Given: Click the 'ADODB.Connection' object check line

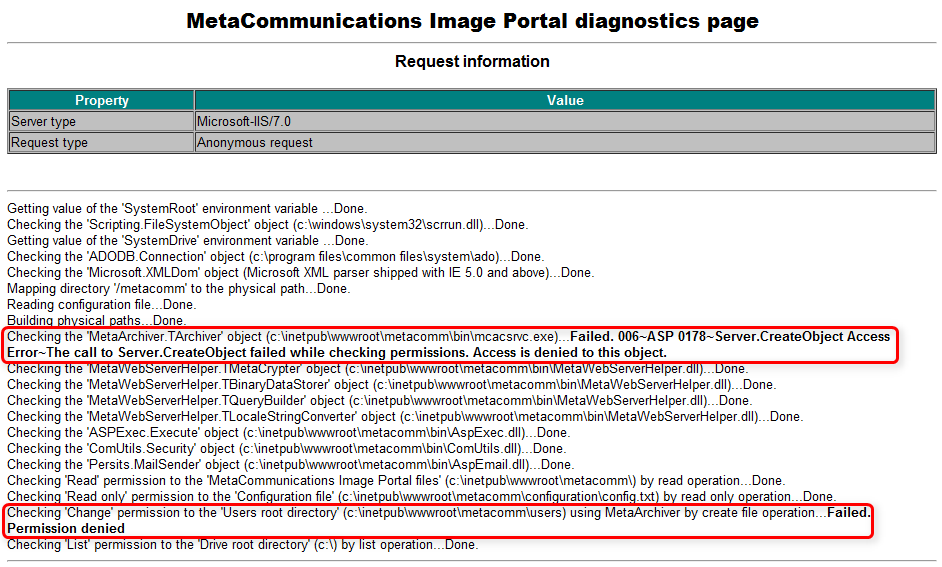Looking at the screenshot, I should pyautogui.click(x=276, y=256).
